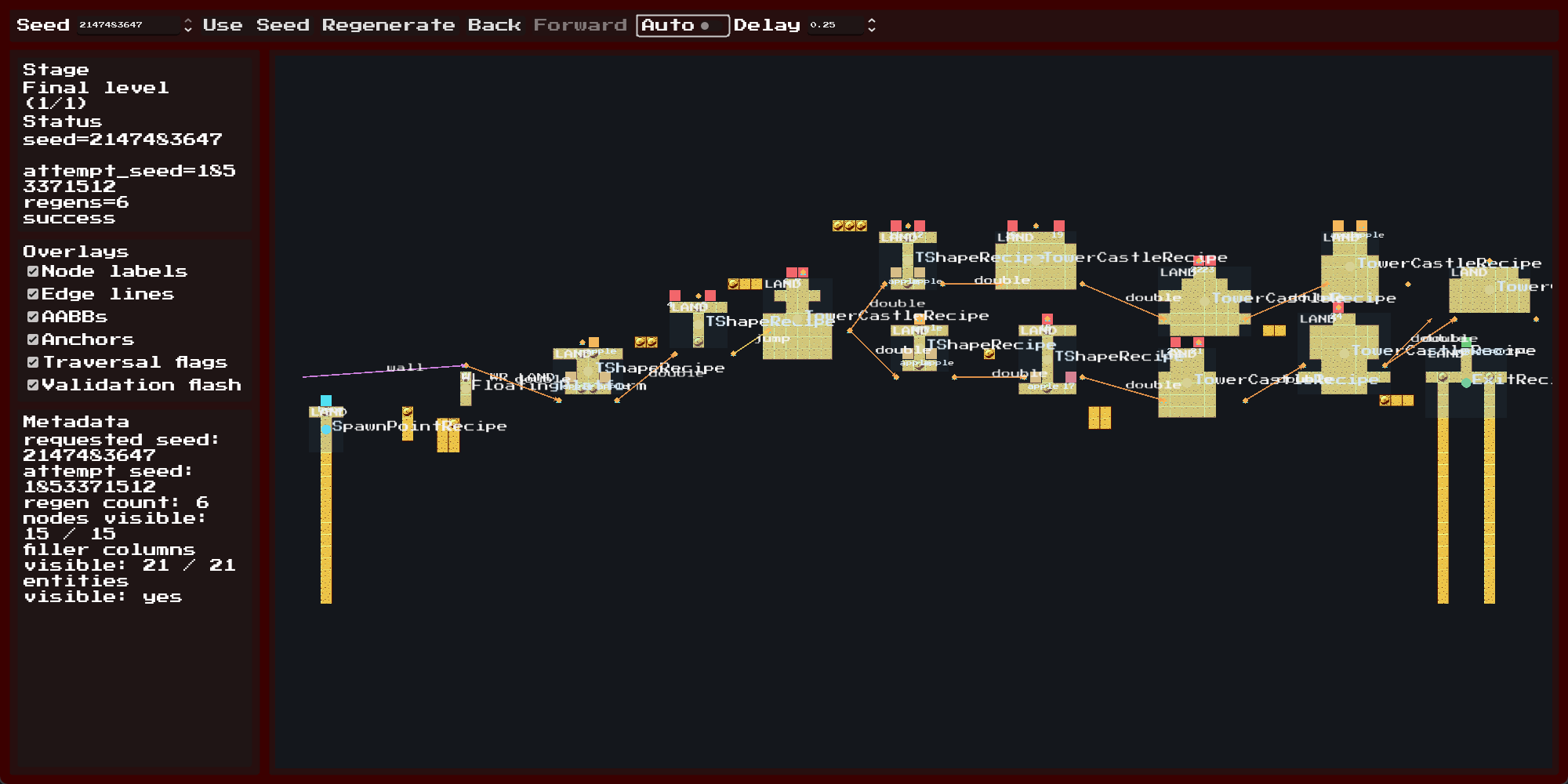The height and width of the screenshot is (784, 1568).
Task: Increment the Seed value with its stepper
Action: pyautogui.click(x=187, y=20)
